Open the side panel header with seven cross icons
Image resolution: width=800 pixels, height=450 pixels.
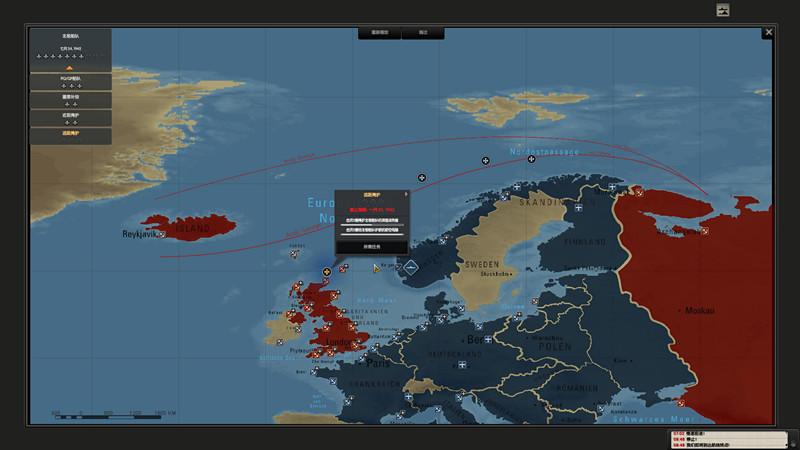70,49
